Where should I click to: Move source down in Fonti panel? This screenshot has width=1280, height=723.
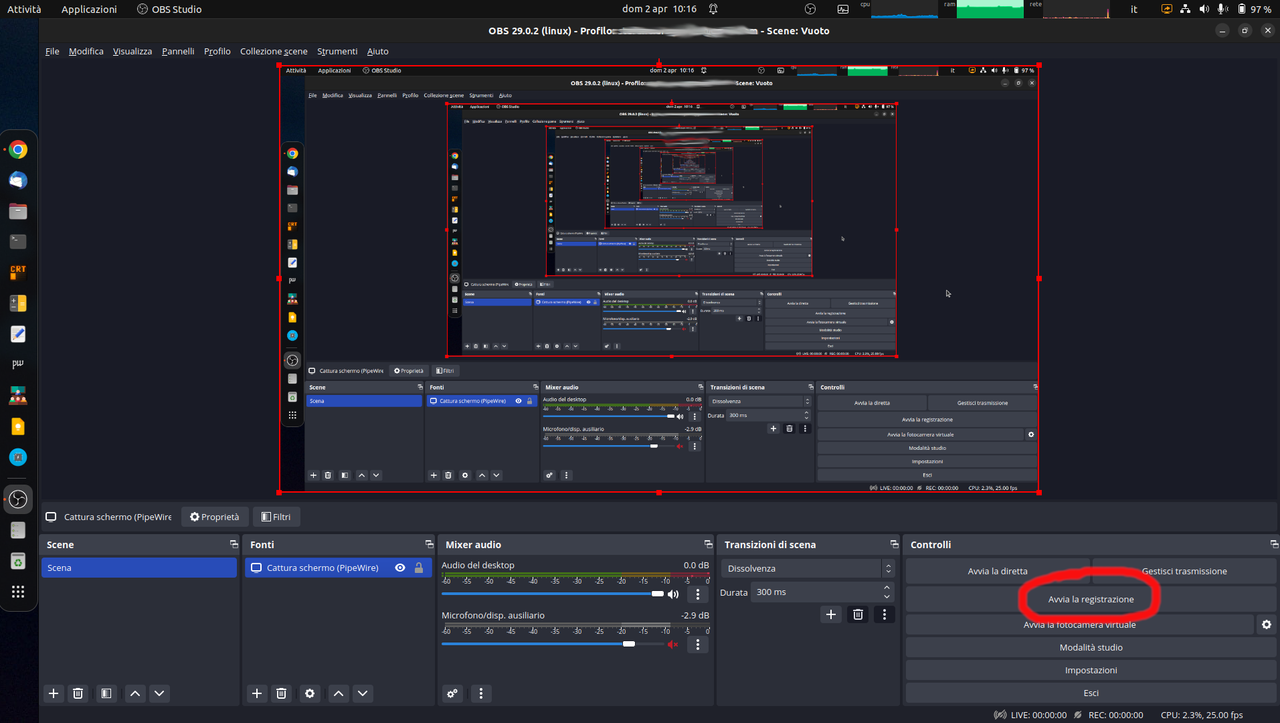pos(363,693)
